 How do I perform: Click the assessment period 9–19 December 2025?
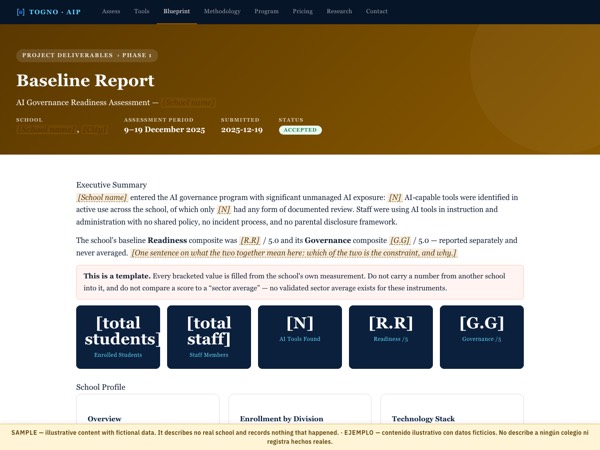(164, 130)
